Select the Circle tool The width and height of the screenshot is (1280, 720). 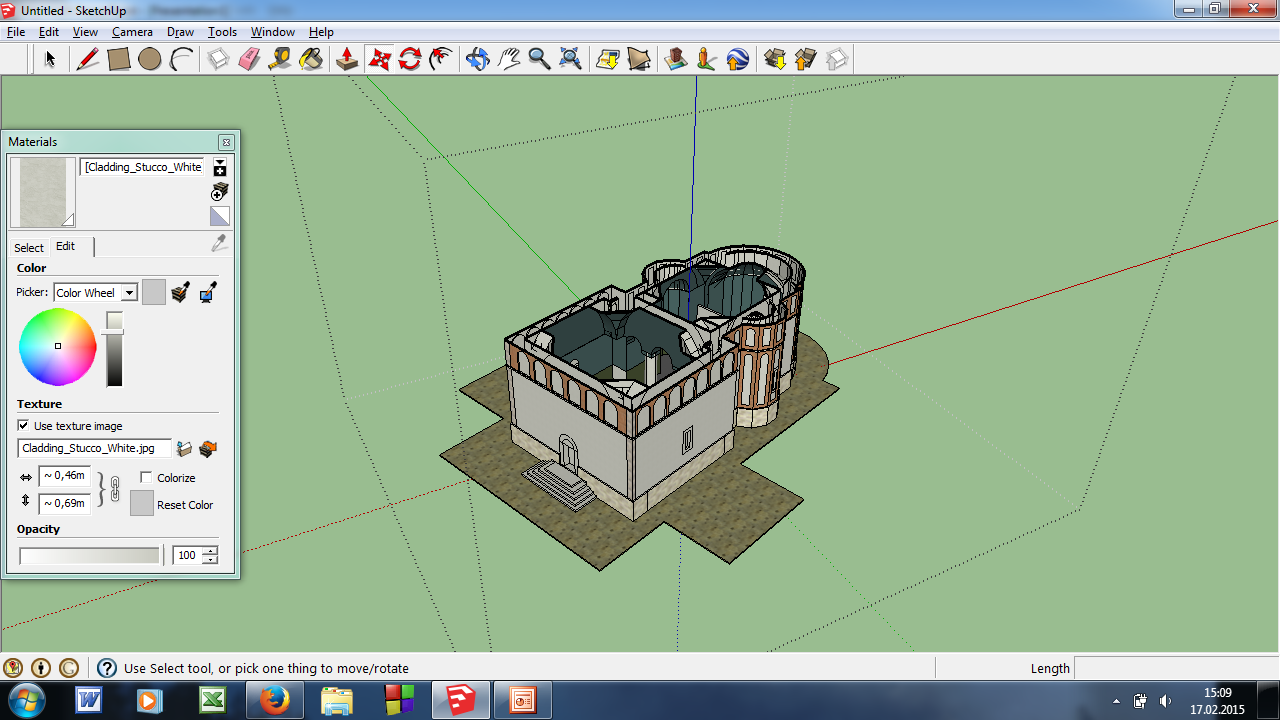tap(150, 59)
